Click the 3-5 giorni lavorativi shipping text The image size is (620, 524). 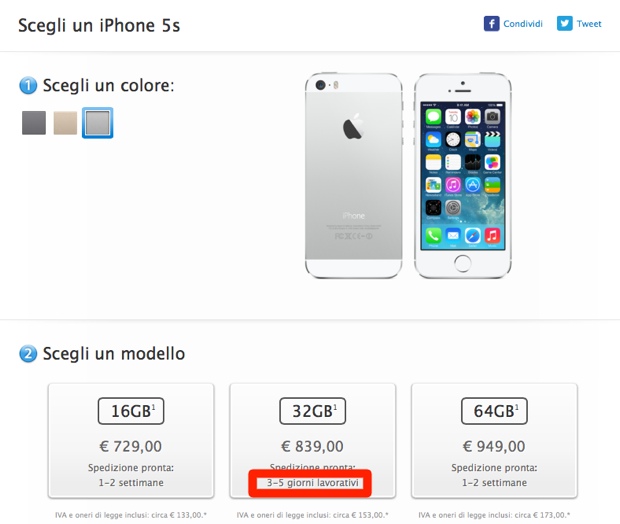coord(312,483)
